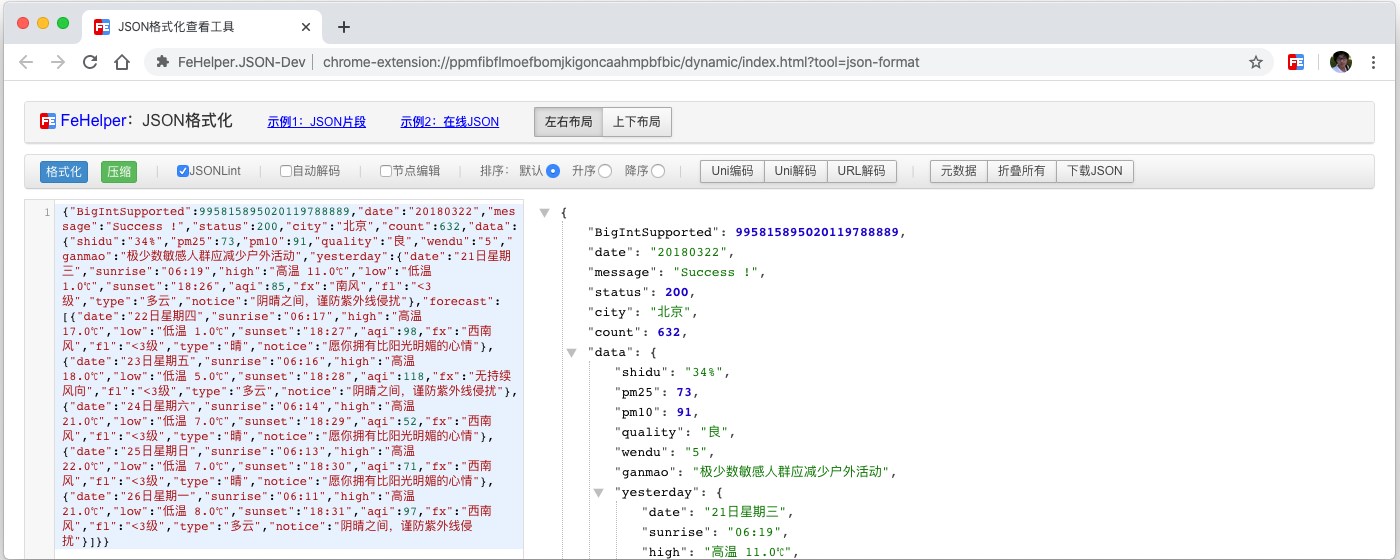1400x560 pixels.
Task: Collapse the "data" node triangle
Action: coord(572,353)
